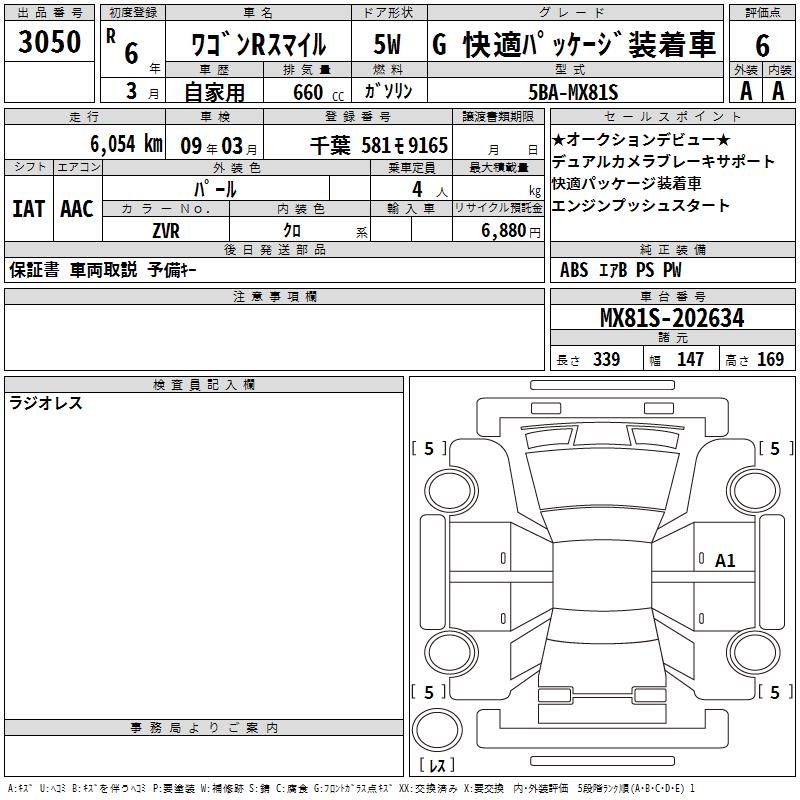Image resolution: width=800 pixels, height=800 pixels.
Task: Select the sales point ★オークションデビュー★
Action: tap(641, 139)
